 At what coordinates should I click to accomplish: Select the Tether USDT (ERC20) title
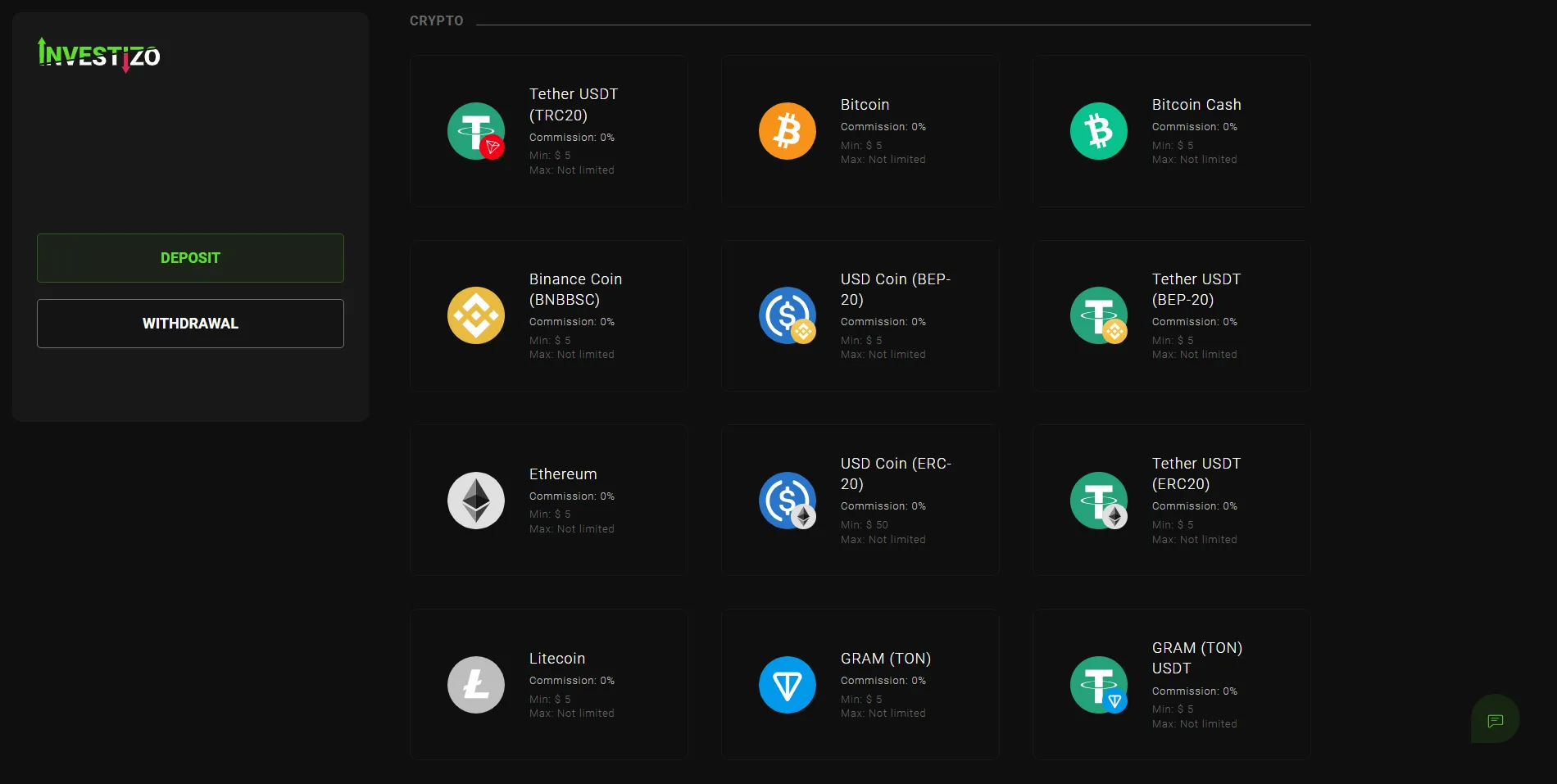pyautogui.click(x=1196, y=474)
